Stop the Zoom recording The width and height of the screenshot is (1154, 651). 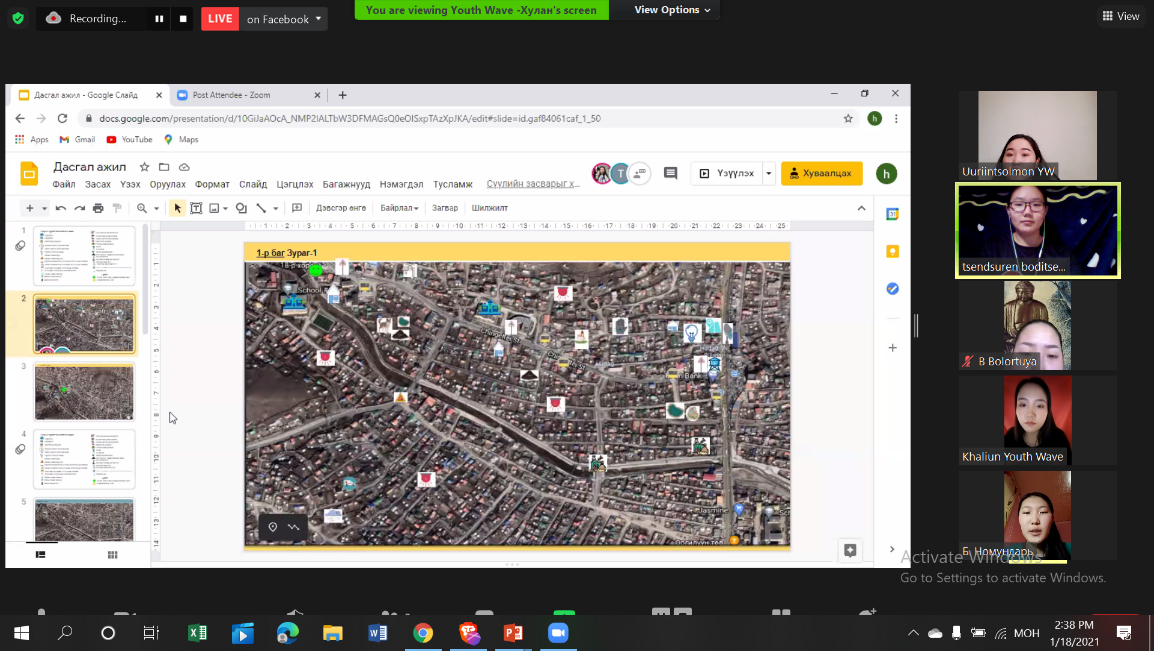pyautogui.click(x=183, y=19)
